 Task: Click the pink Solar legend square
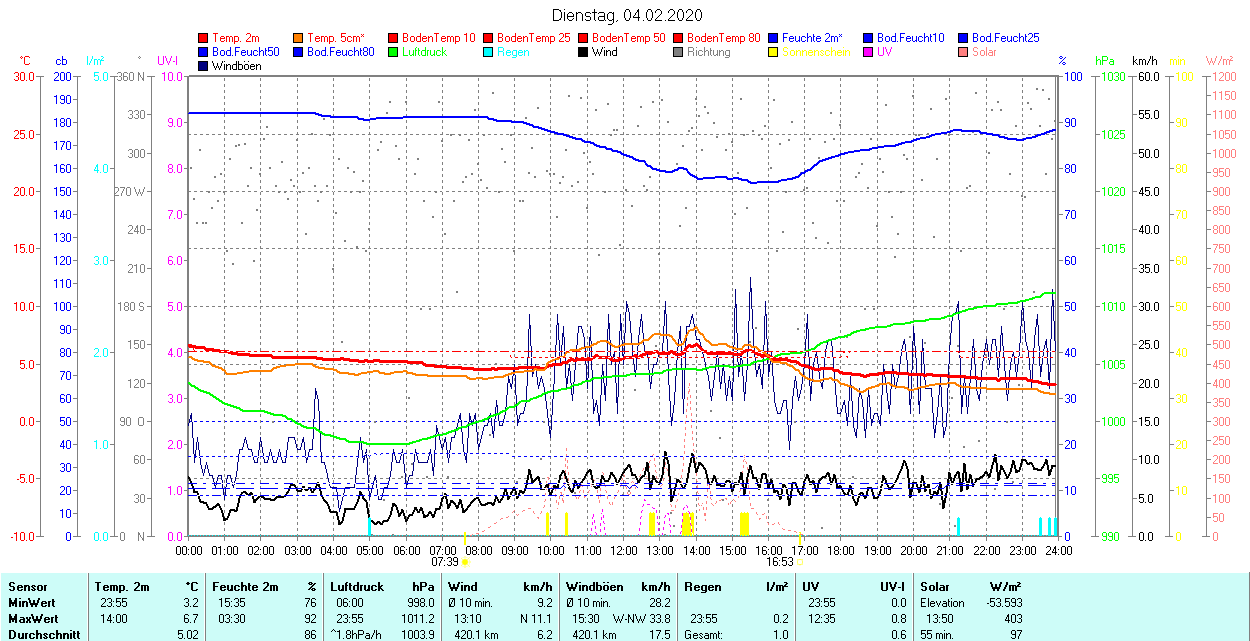(x=964, y=52)
